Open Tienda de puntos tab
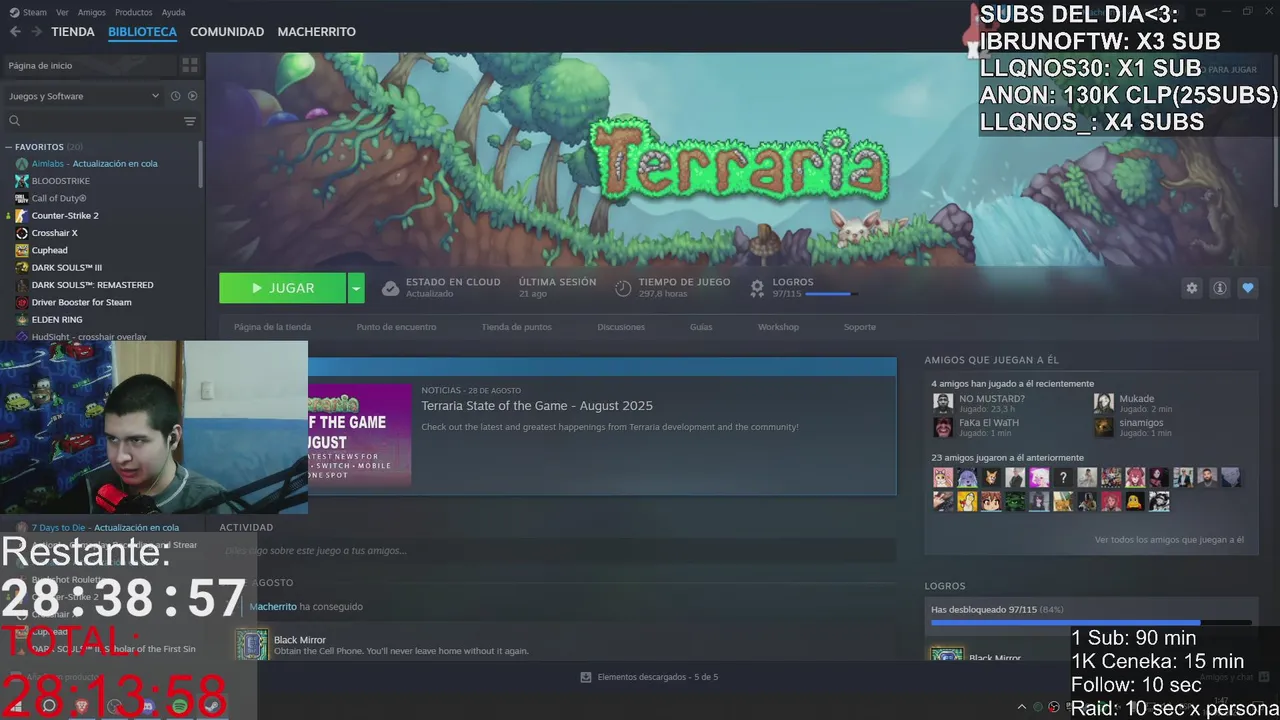The height and width of the screenshot is (720, 1280). (516, 327)
